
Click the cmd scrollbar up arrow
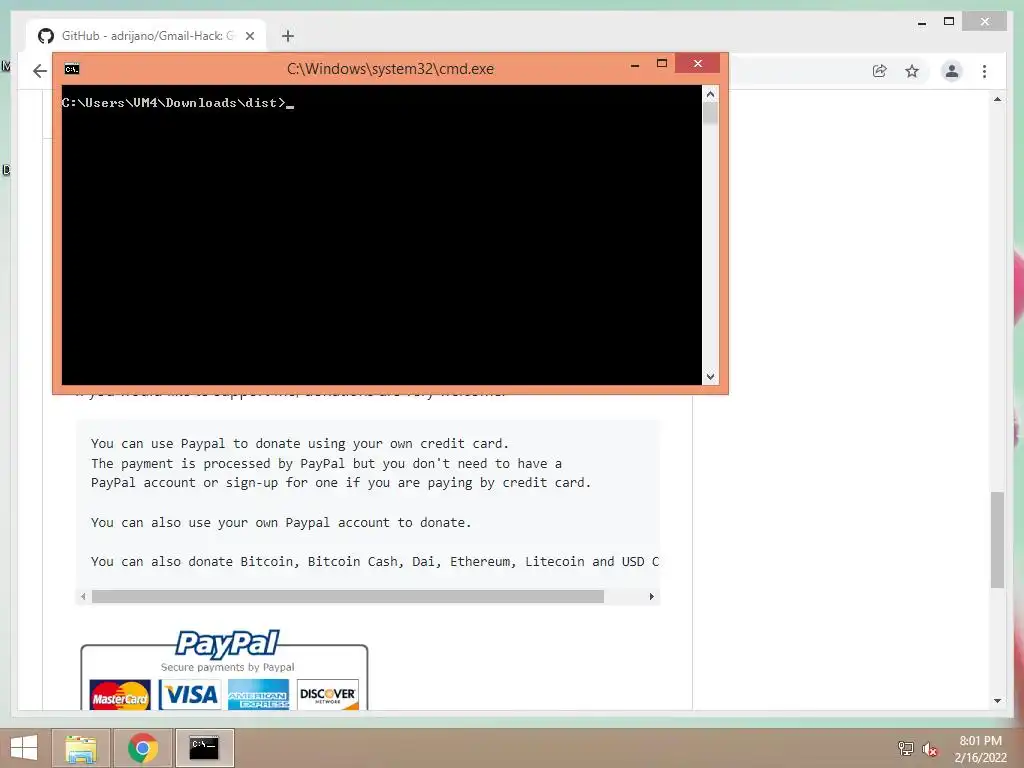pos(711,94)
